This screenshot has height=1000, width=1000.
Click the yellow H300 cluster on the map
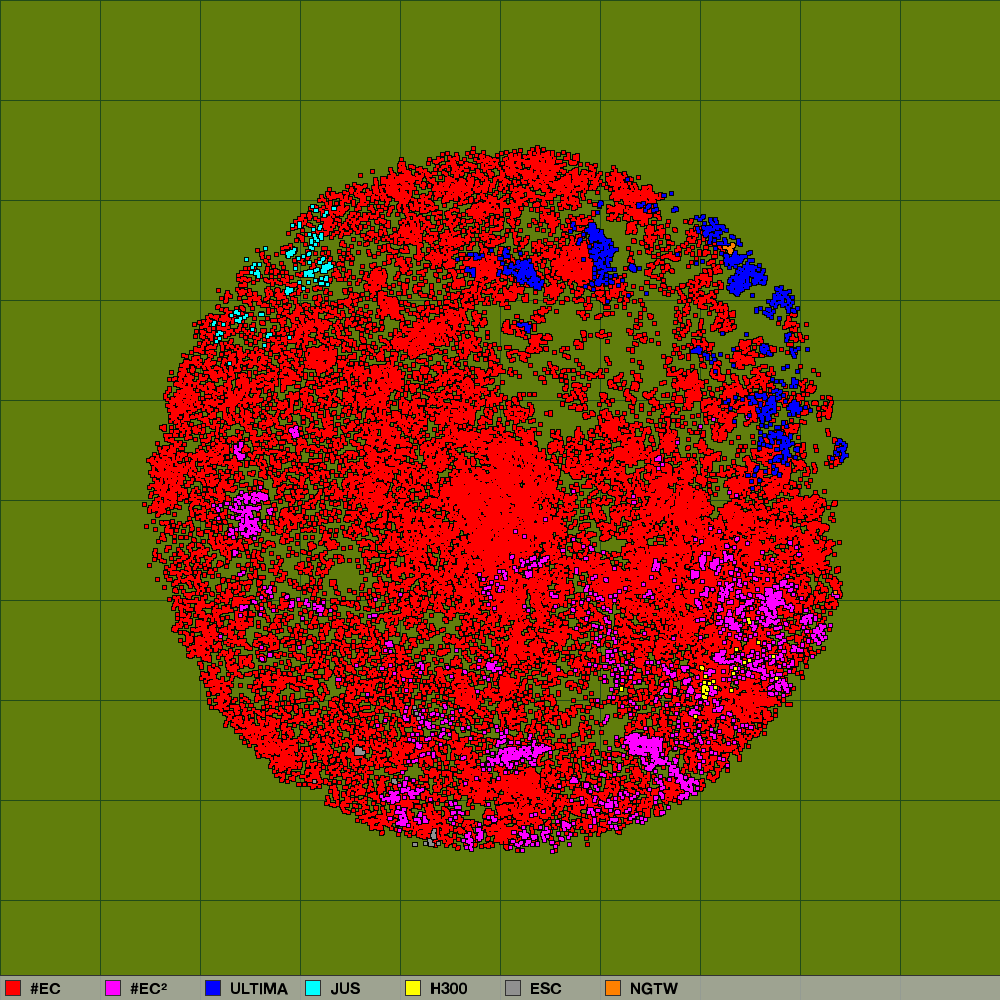[x=706, y=689]
